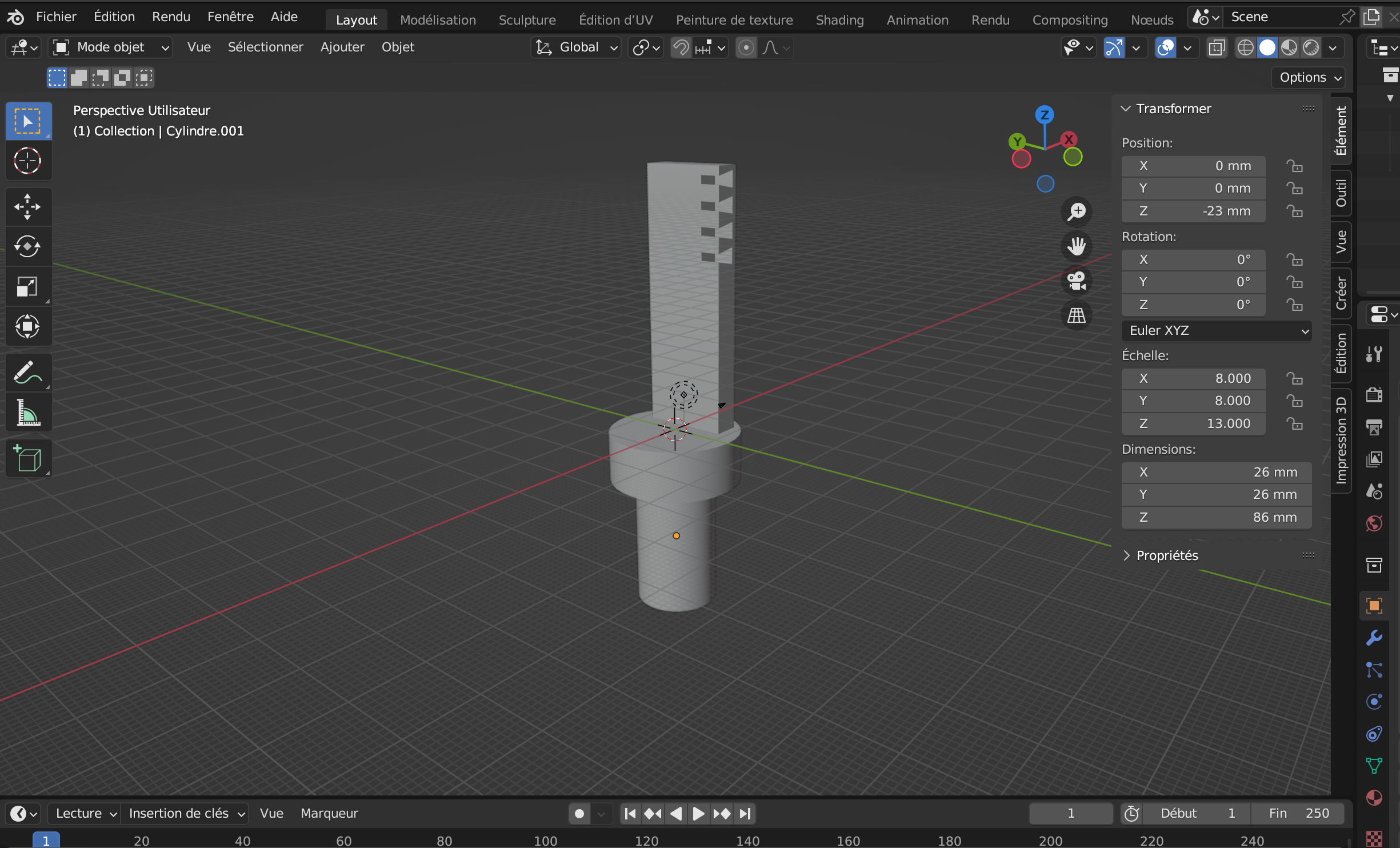The image size is (1400, 848).
Task: Activate the Annotate pencil tool
Action: point(27,373)
